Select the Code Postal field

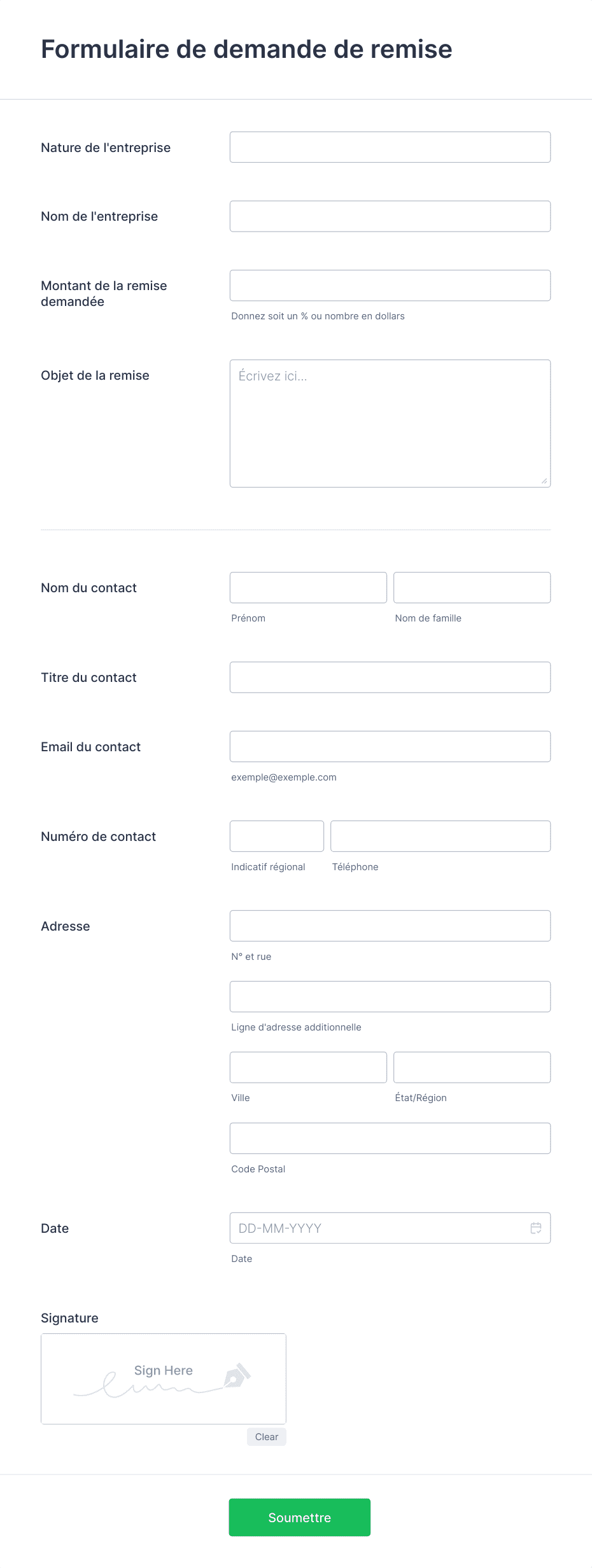pyautogui.click(x=390, y=1139)
